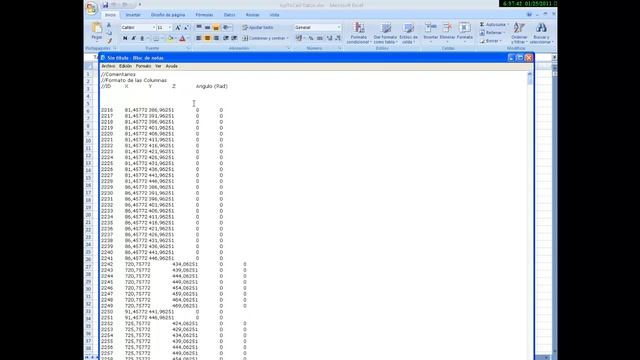
Task: Click the decrease indent icon
Action: pyautogui.click(x=226, y=38)
